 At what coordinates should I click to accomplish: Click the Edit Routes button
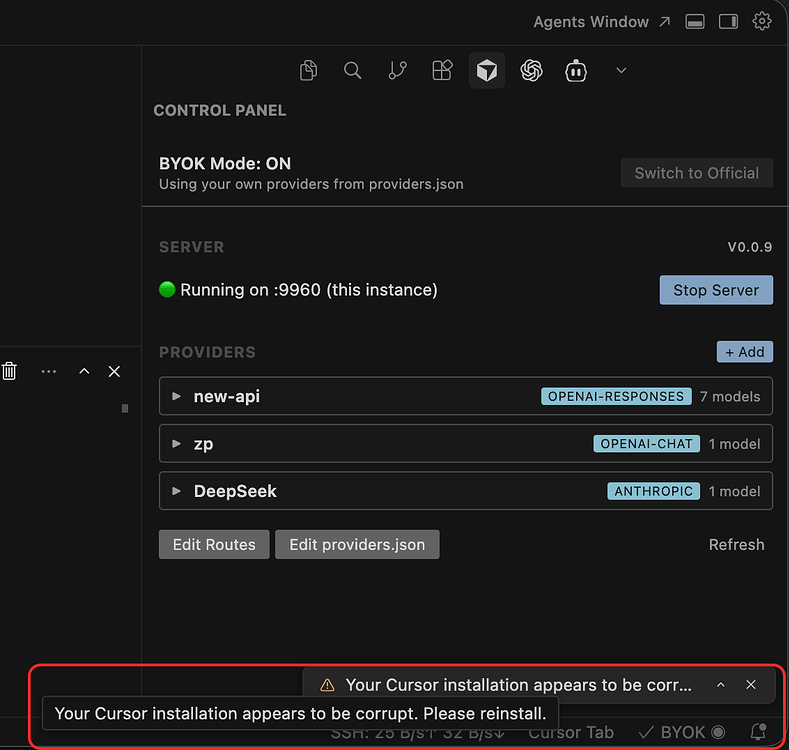(x=214, y=544)
